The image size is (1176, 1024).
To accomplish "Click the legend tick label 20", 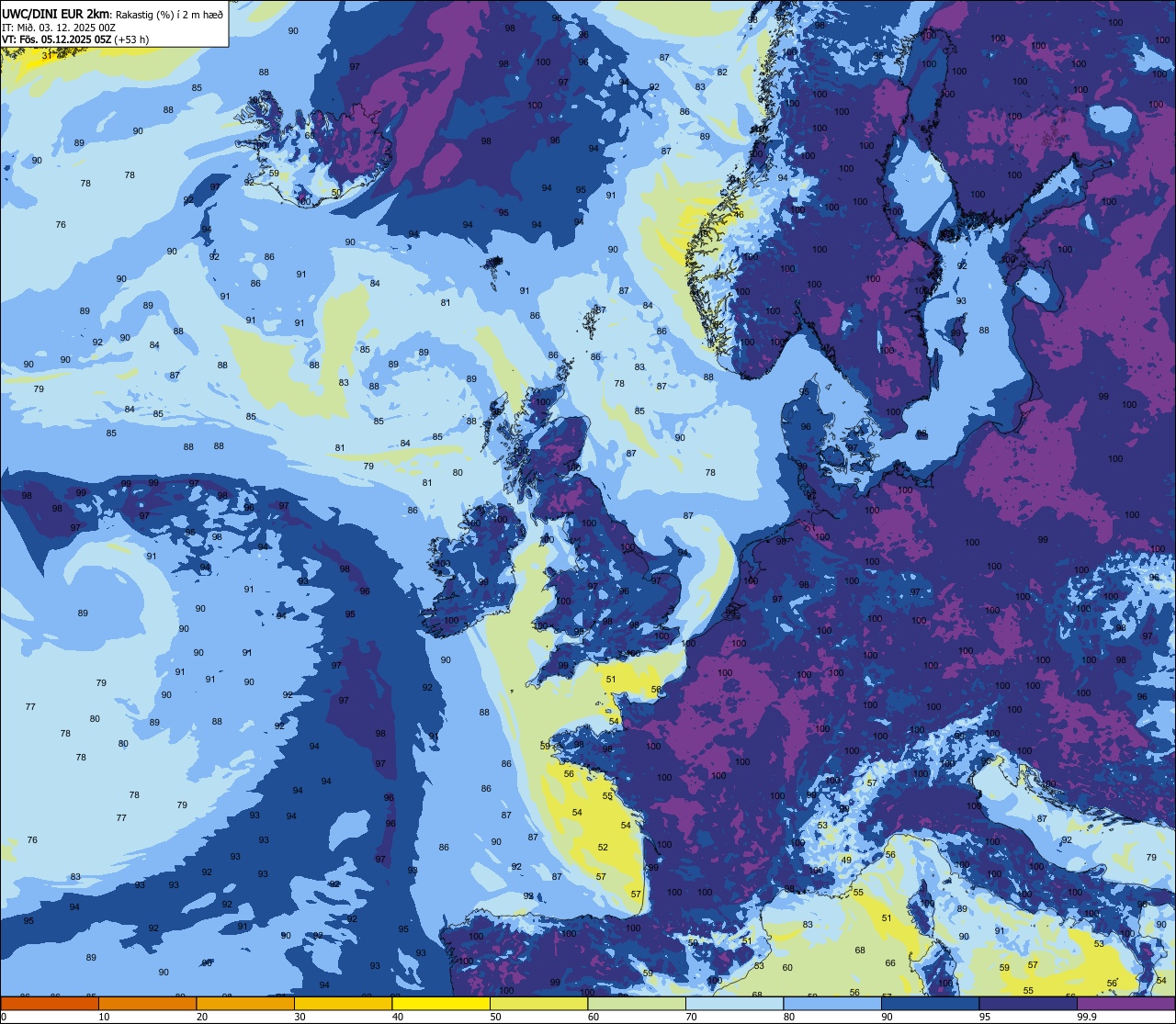I will coord(201,1017).
